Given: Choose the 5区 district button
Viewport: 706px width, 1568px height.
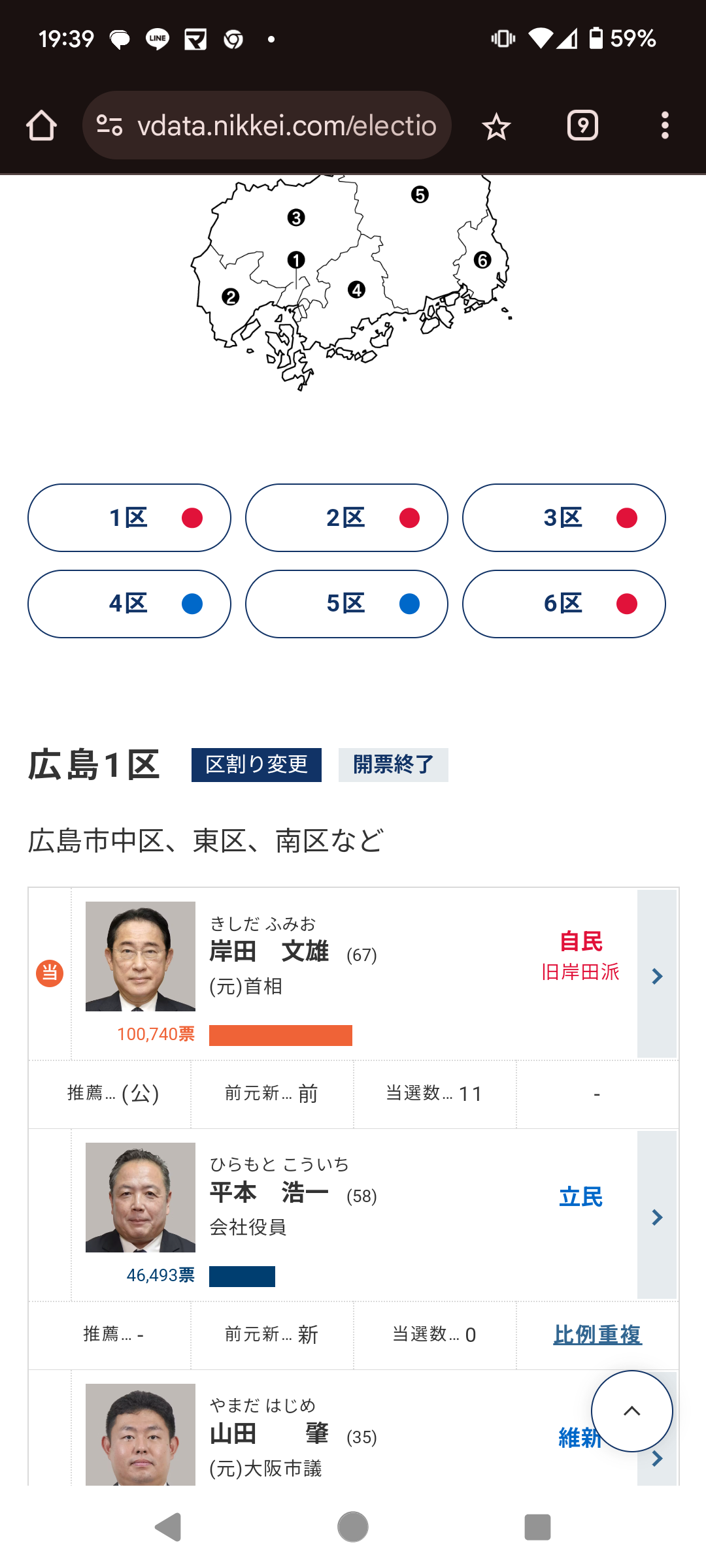Looking at the screenshot, I should (346, 604).
